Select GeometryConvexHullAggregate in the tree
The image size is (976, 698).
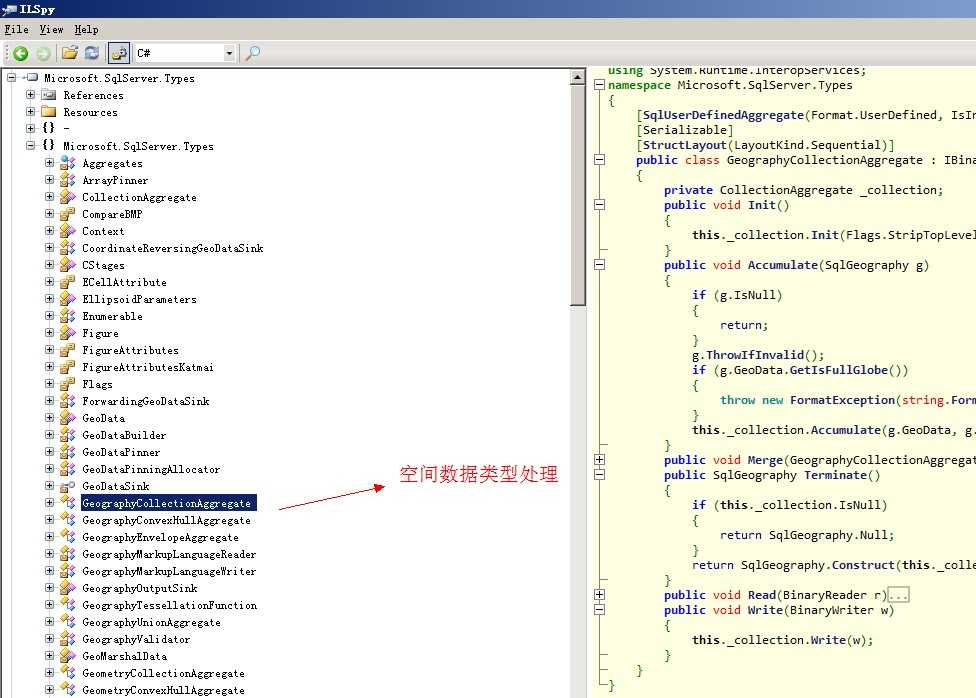[163, 690]
